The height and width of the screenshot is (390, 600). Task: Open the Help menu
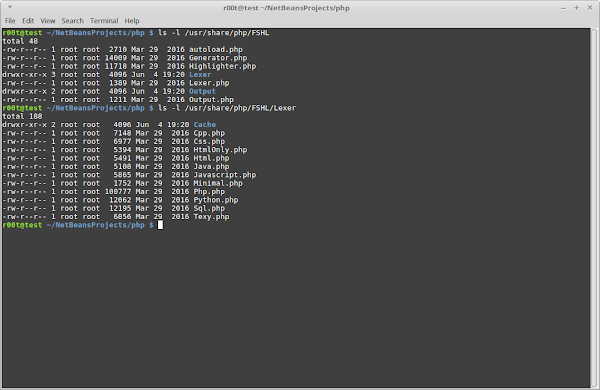coord(132,21)
